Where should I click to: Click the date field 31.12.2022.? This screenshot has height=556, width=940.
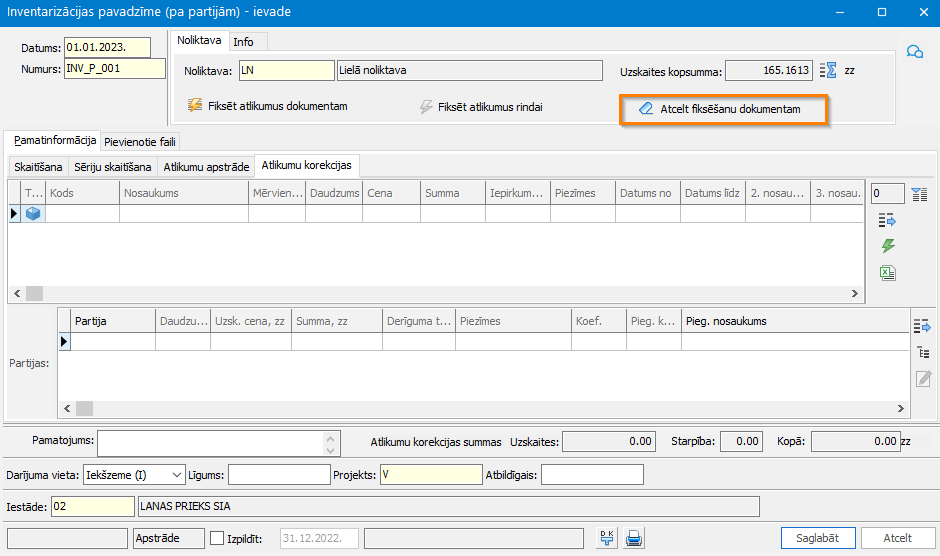point(319,538)
